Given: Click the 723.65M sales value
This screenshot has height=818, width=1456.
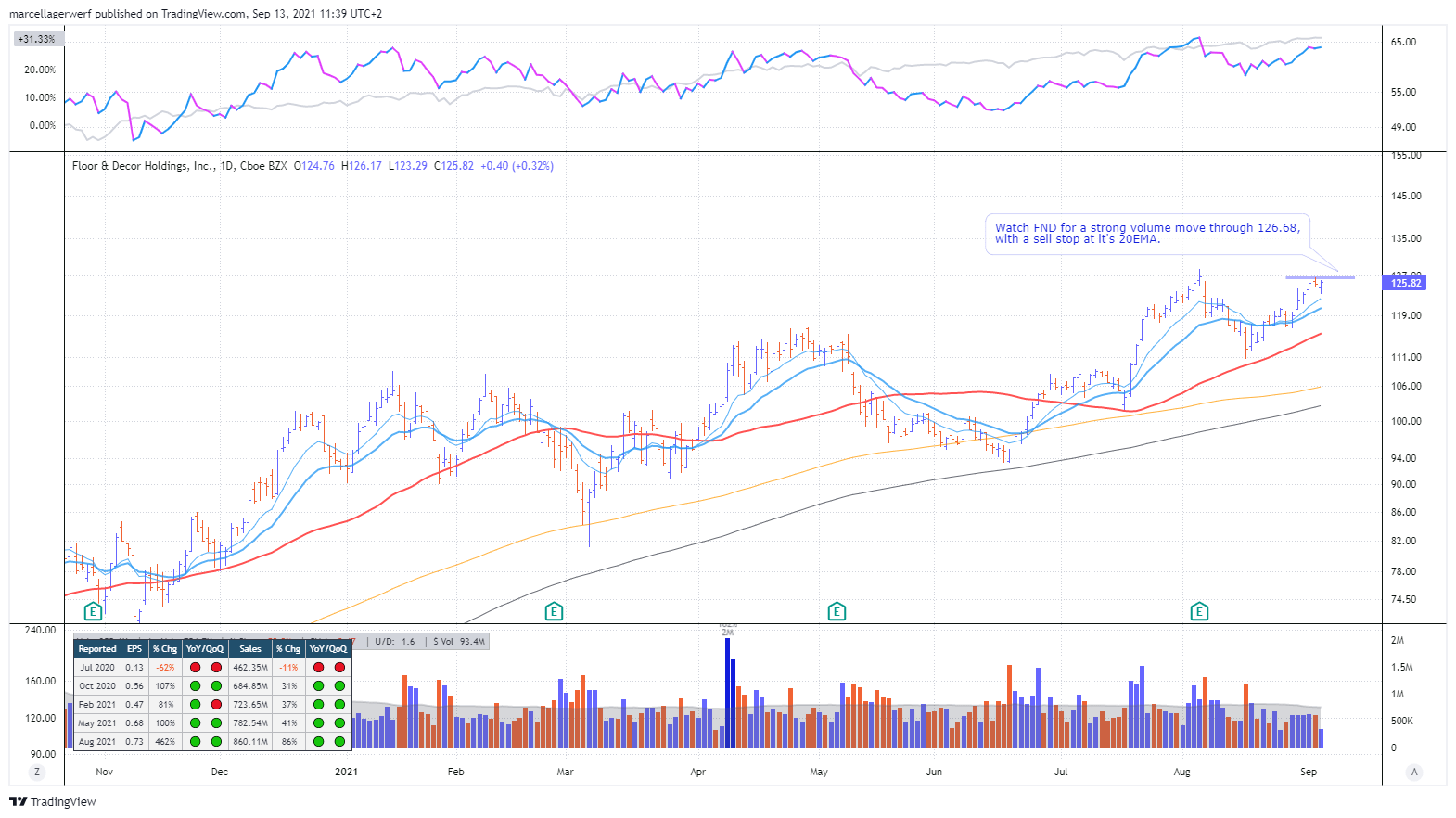Looking at the screenshot, I should [x=250, y=704].
